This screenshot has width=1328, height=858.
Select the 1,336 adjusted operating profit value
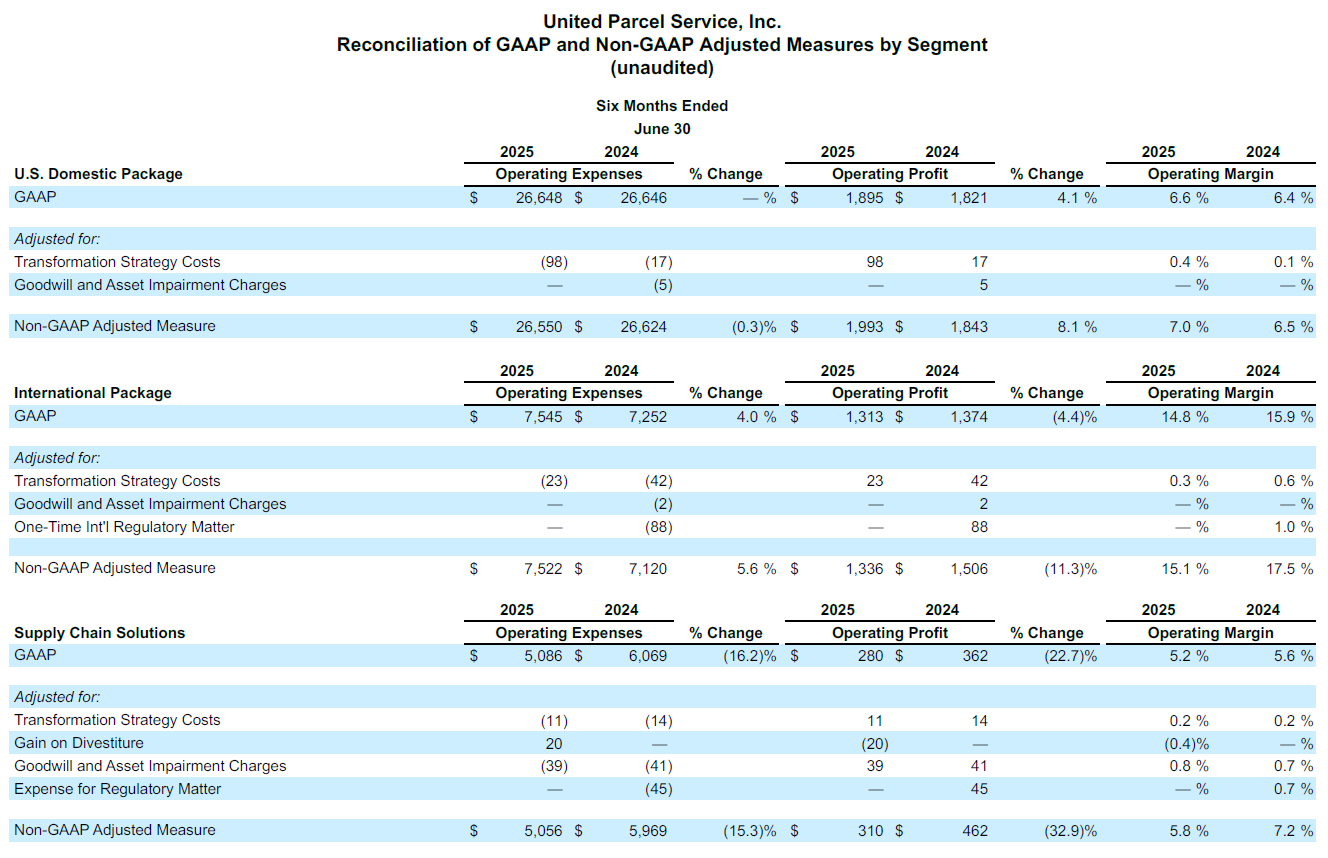tap(865, 568)
